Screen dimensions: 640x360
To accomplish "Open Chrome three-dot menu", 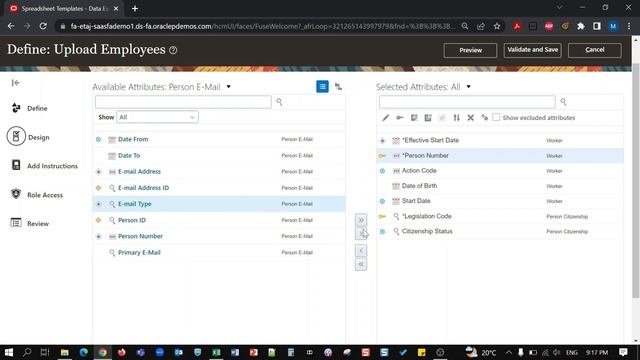I will coord(629,26).
